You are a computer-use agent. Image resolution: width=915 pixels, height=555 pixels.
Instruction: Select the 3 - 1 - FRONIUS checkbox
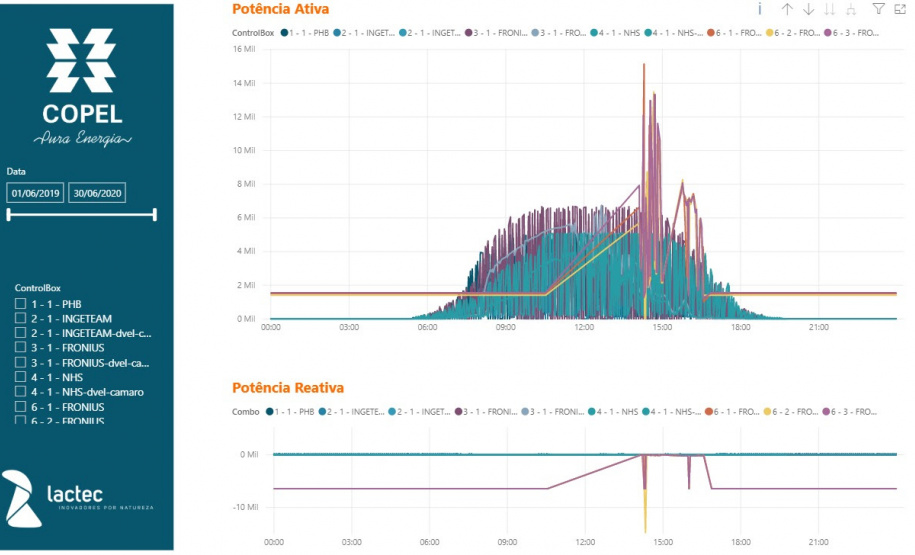click(20, 347)
